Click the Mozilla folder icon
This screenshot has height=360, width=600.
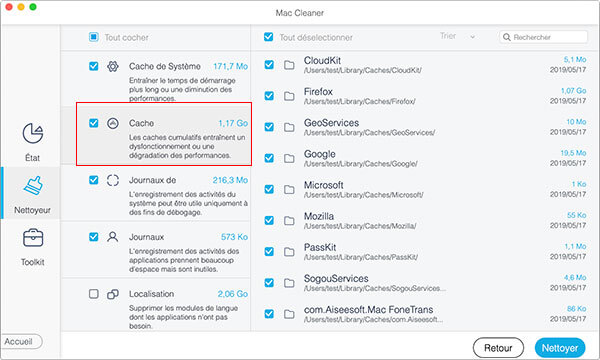[289, 221]
